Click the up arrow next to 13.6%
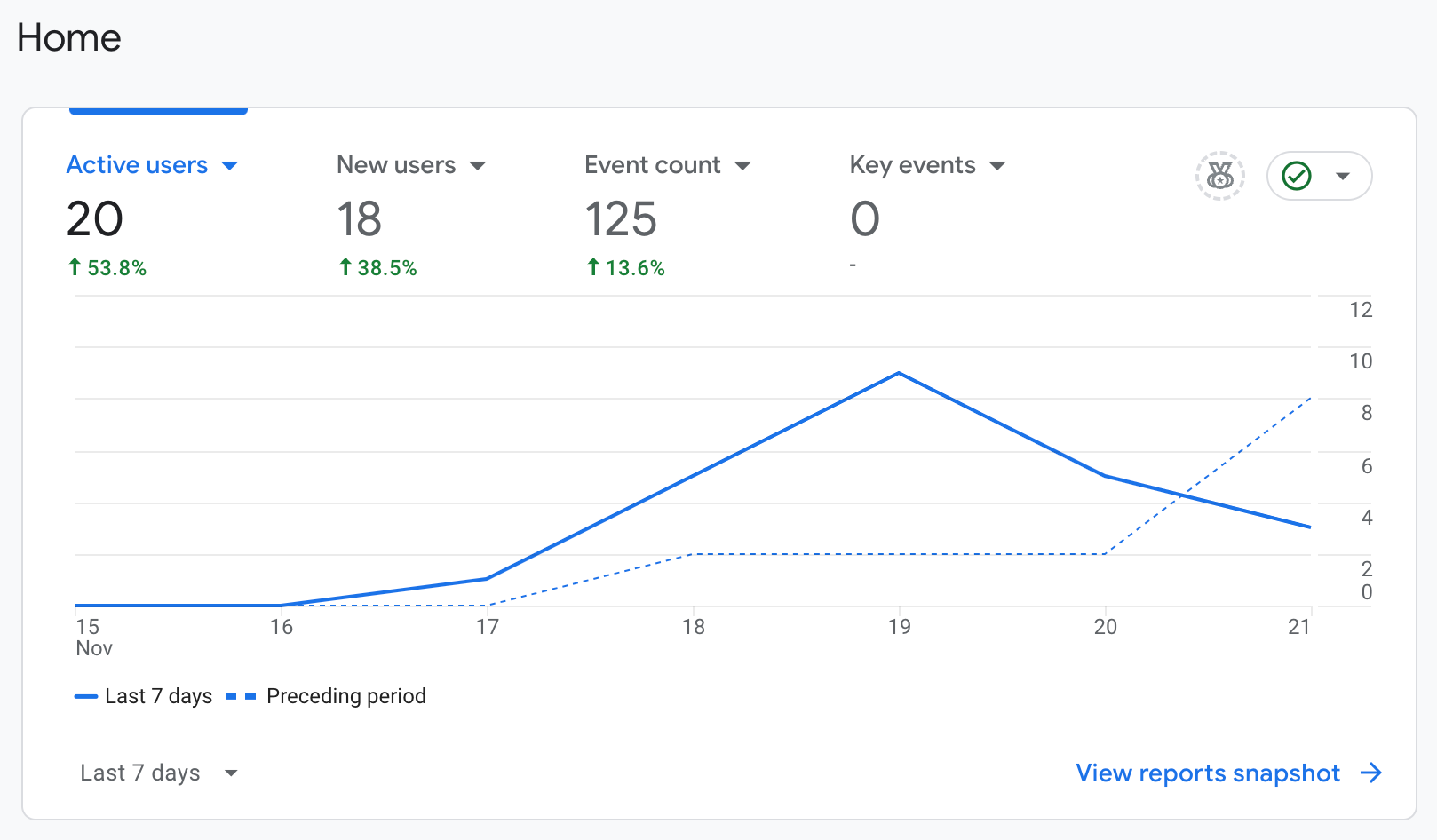1437x840 pixels. click(593, 267)
